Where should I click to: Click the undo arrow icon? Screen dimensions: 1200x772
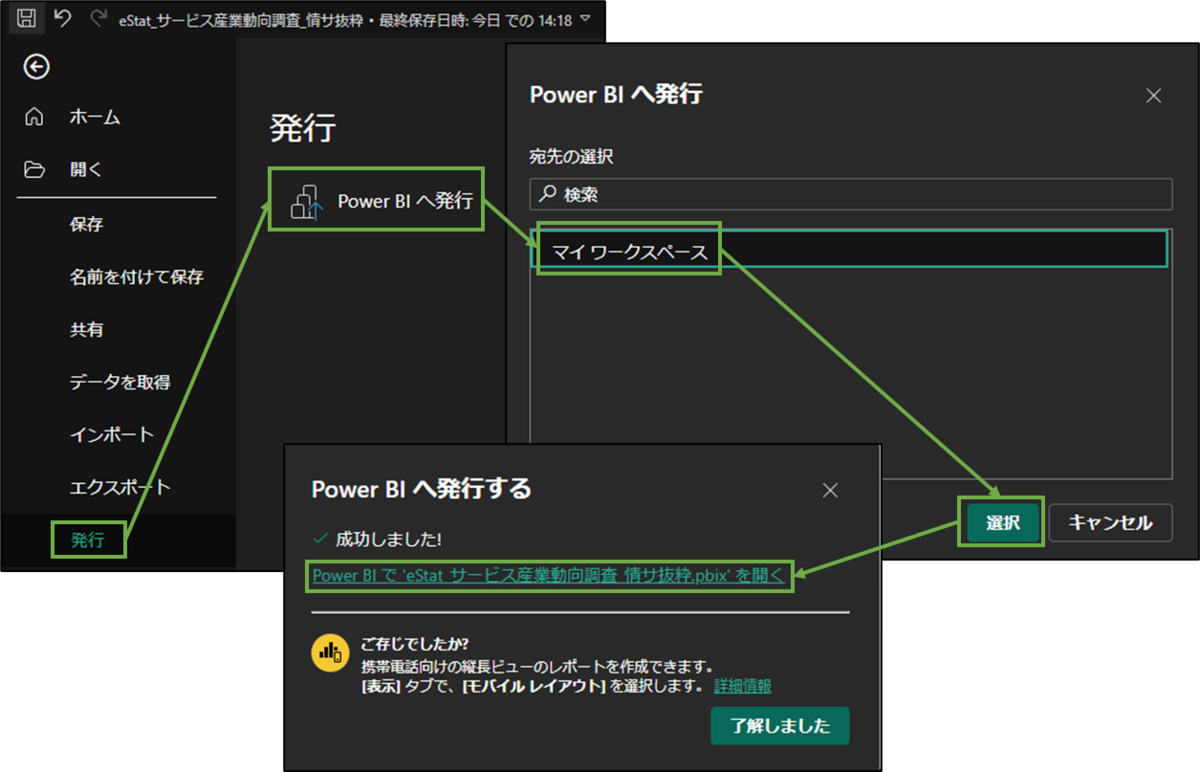(62, 18)
